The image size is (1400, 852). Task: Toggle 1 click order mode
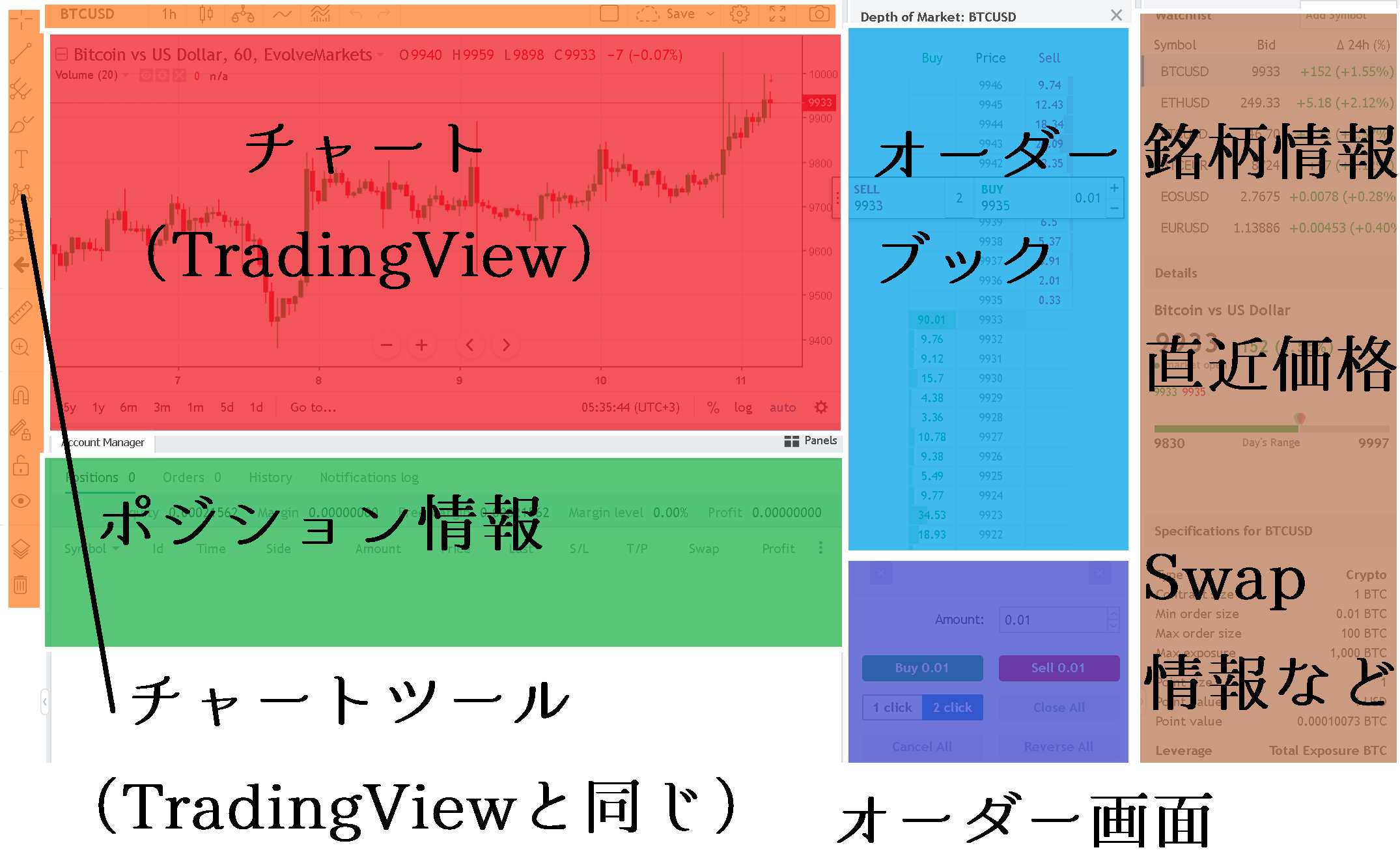[x=893, y=710]
